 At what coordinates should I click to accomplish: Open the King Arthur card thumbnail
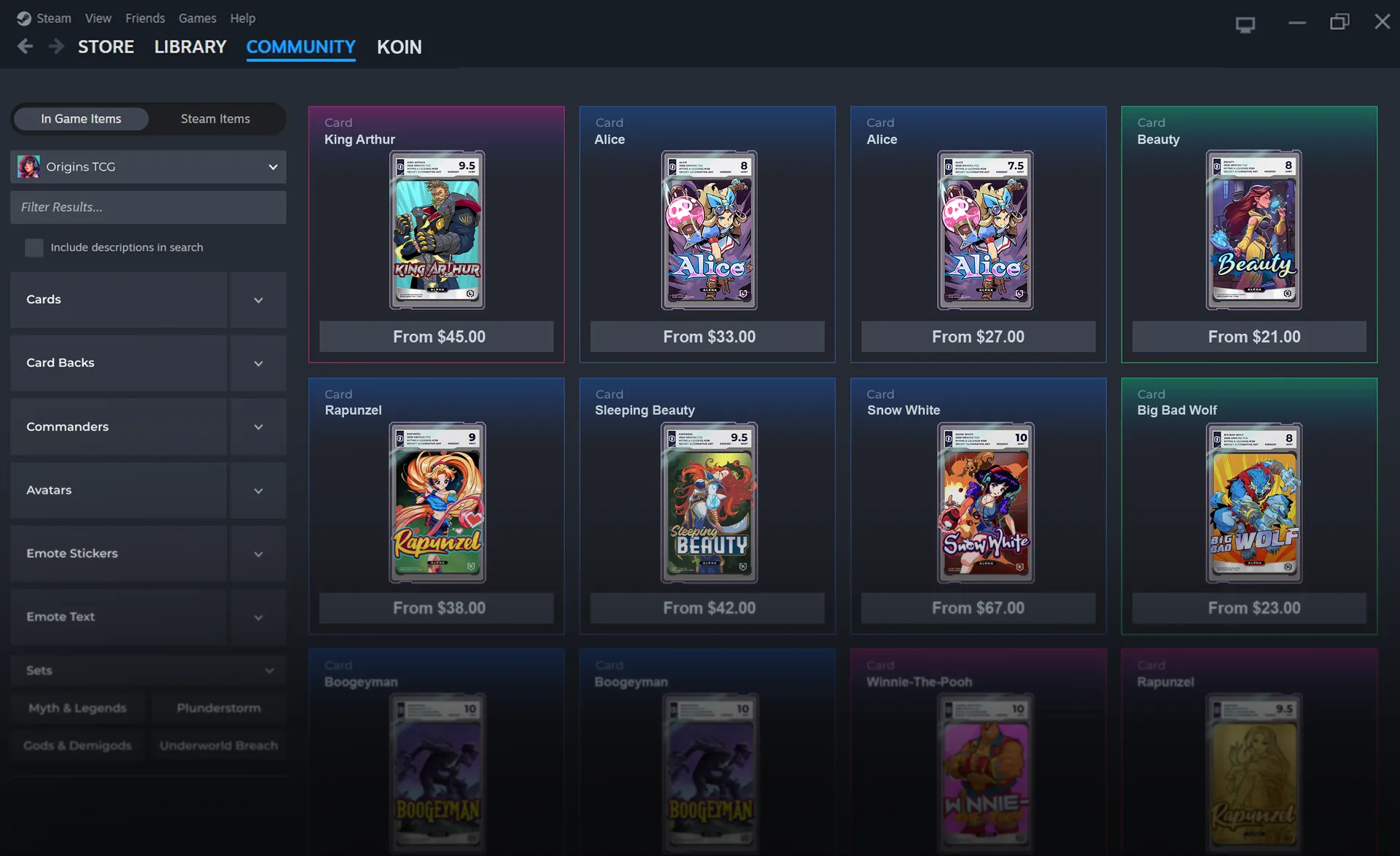[x=437, y=230]
